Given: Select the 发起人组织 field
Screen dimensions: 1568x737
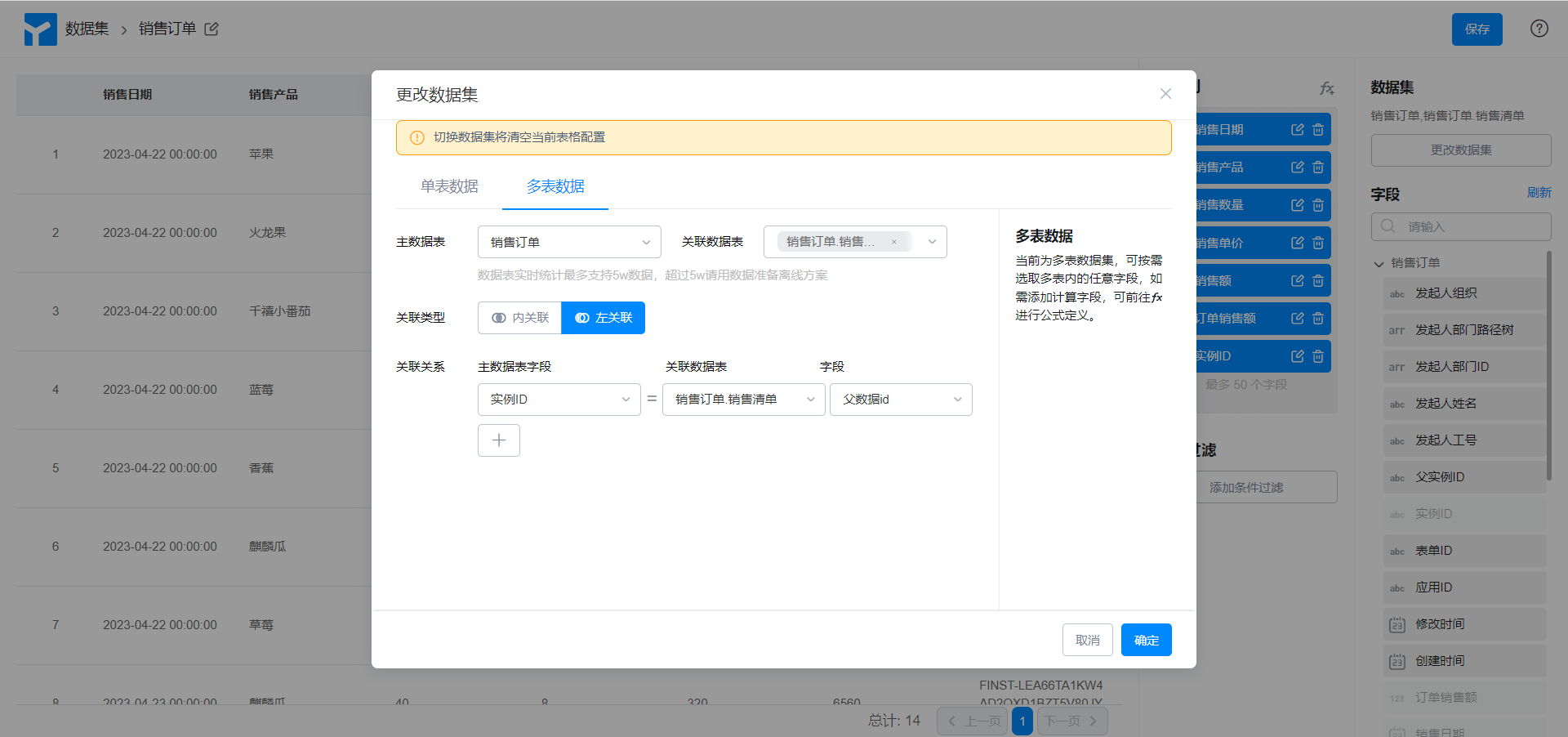Looking at the screenshot, I should [1465, 293].
